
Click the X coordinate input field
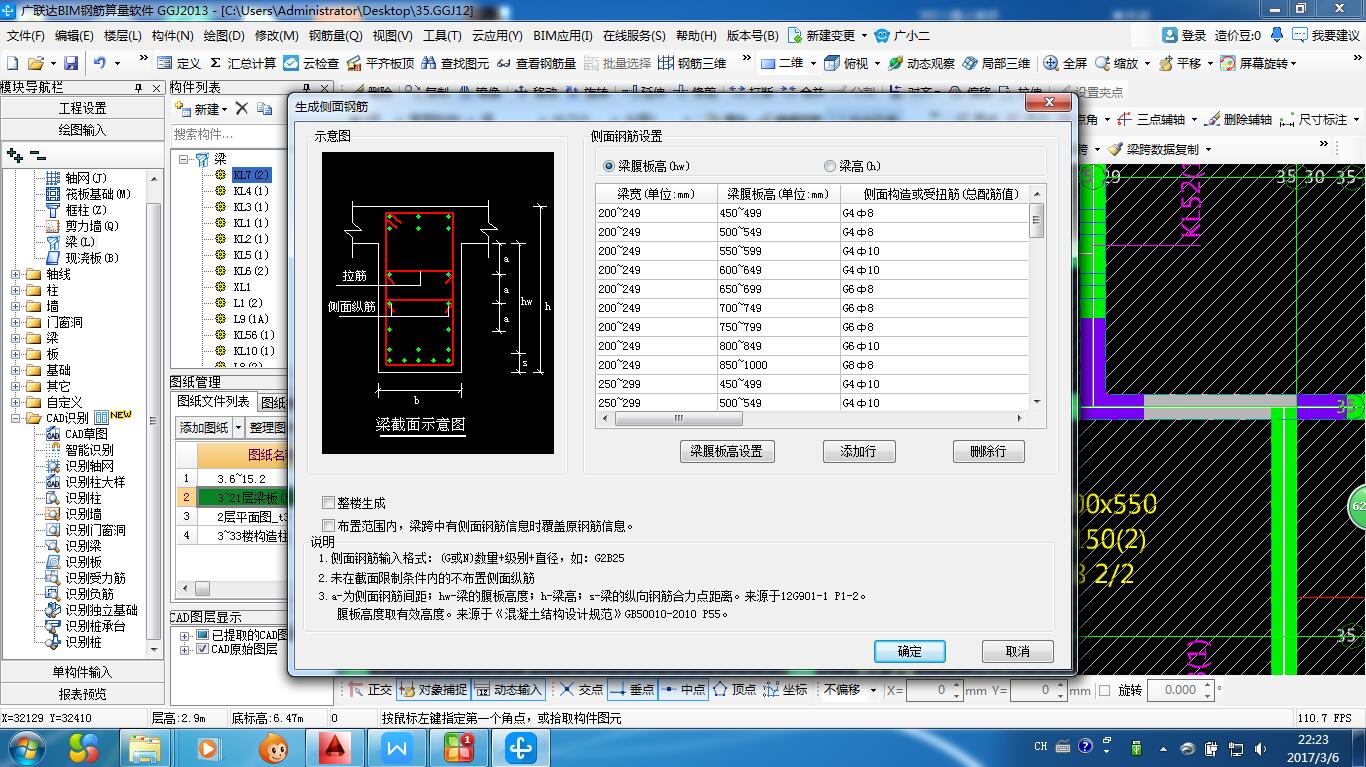934,690
